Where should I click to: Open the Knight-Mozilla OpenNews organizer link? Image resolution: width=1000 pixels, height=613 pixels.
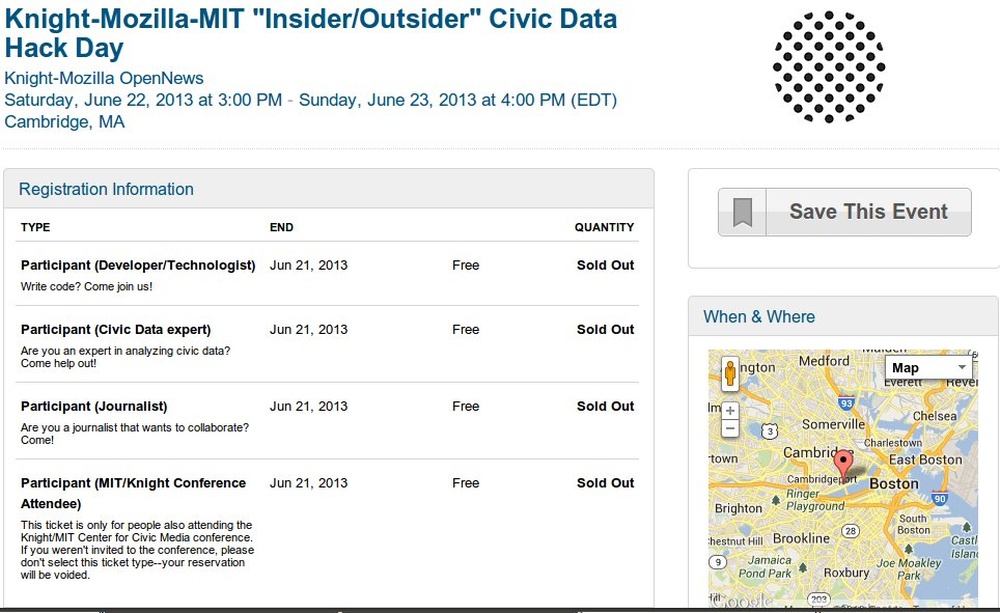pos(104,78)
